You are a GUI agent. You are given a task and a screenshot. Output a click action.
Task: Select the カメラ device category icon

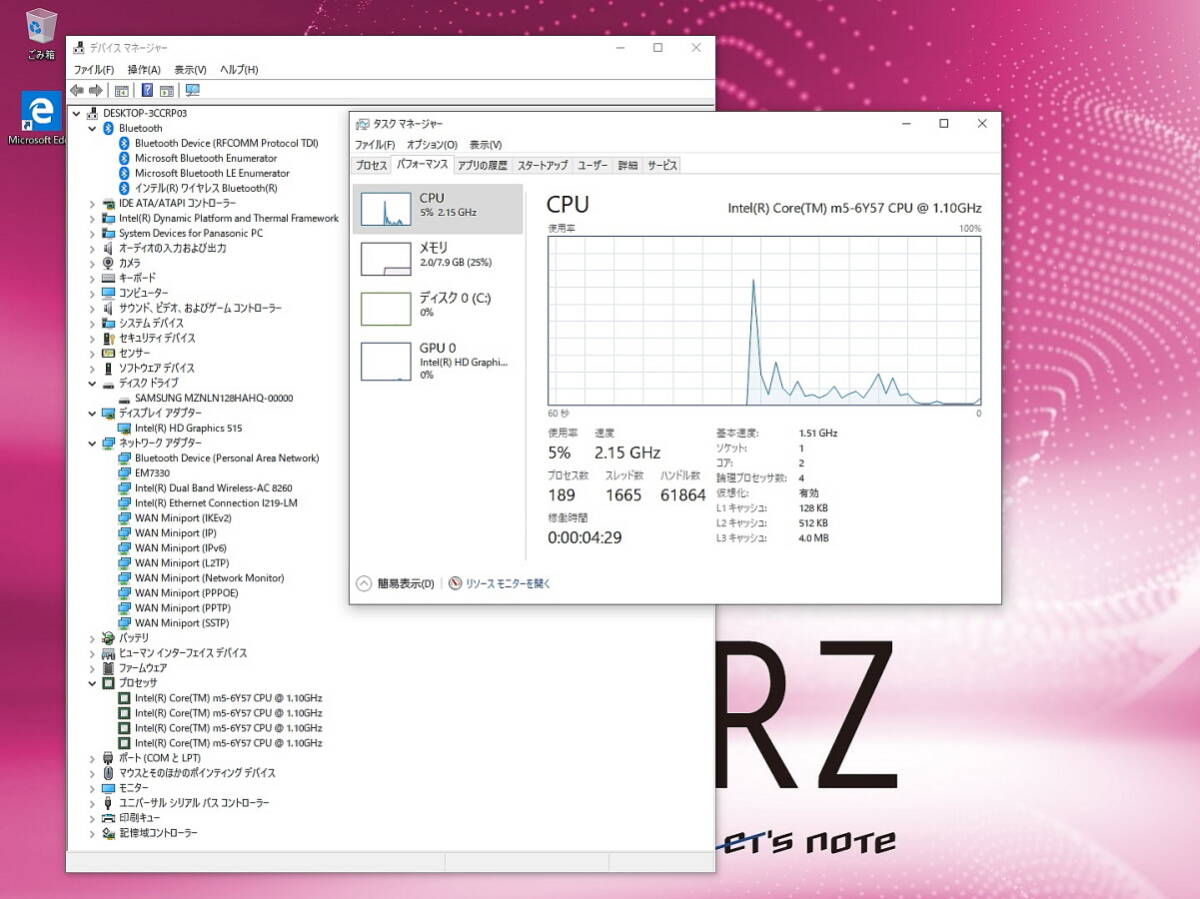[x=109, y=263]
